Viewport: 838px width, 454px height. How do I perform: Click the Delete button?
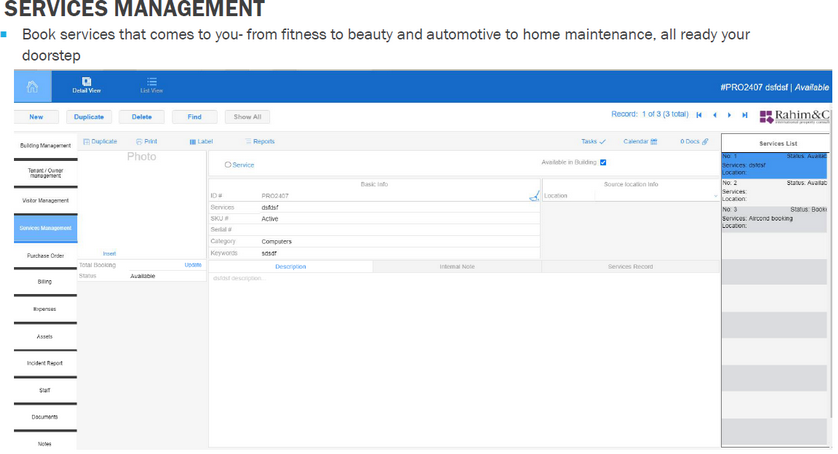tap(142, 117)
